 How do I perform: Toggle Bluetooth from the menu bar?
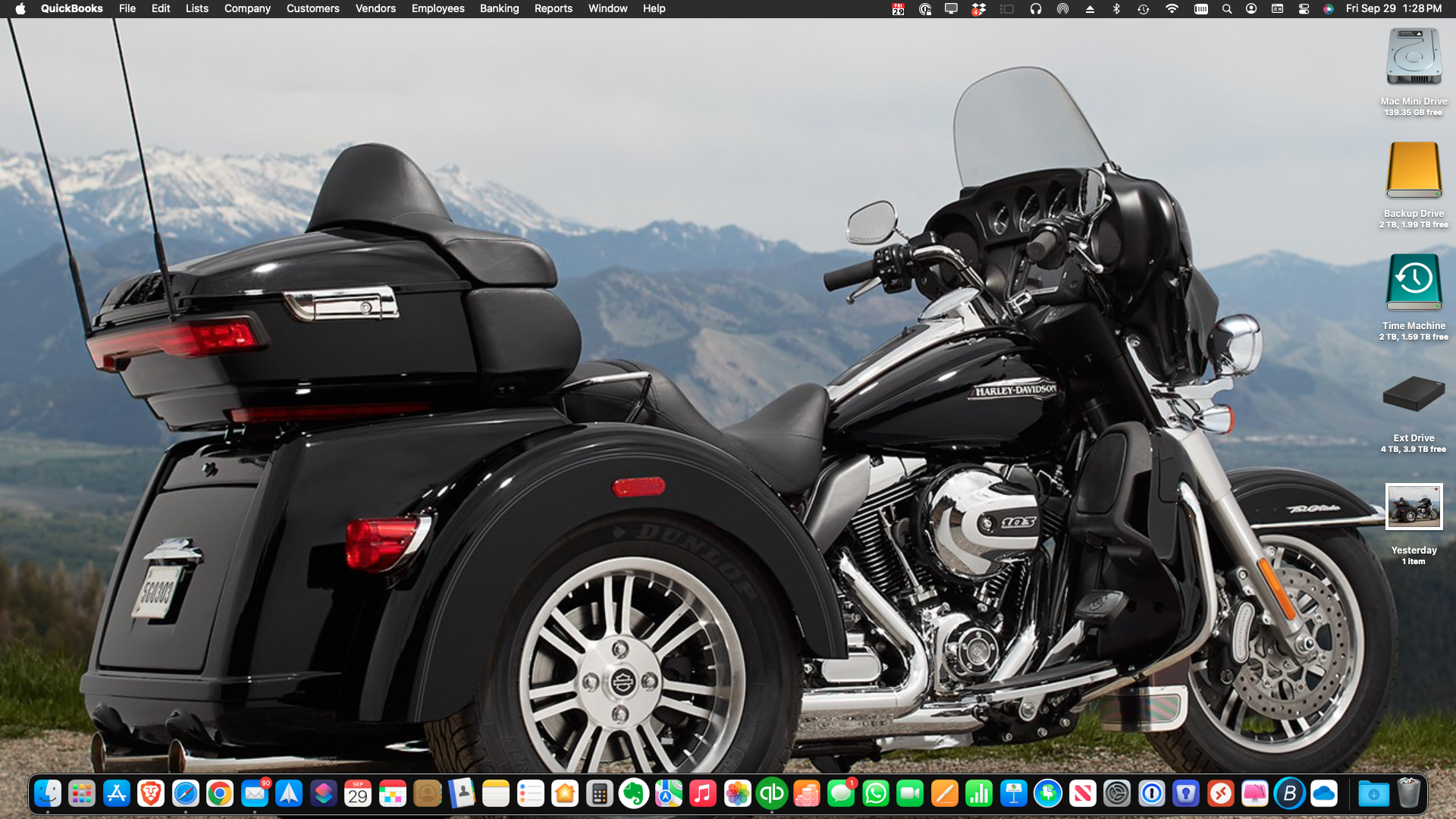coord(1116,9)
